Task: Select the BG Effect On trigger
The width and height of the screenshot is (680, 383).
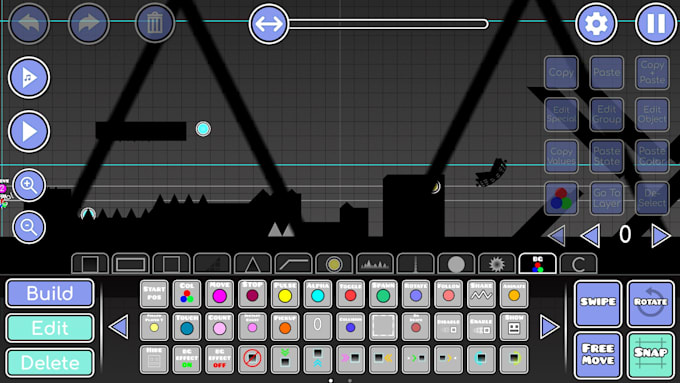Action: (187, 359)
